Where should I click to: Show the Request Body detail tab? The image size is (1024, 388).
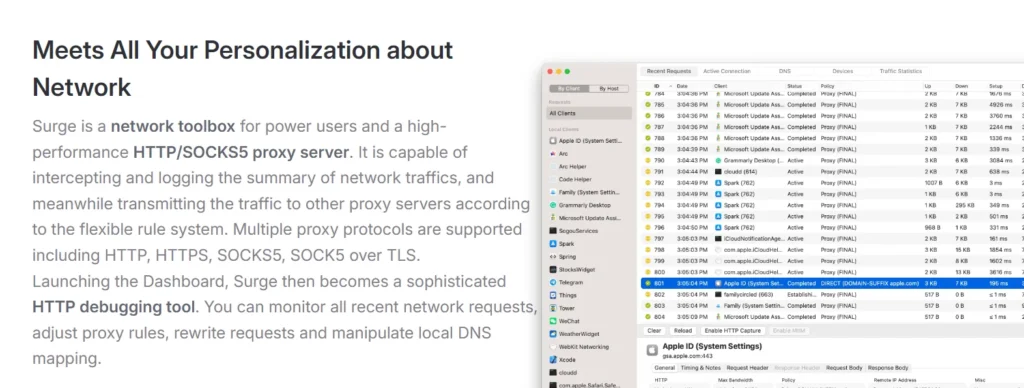(844, 368)
